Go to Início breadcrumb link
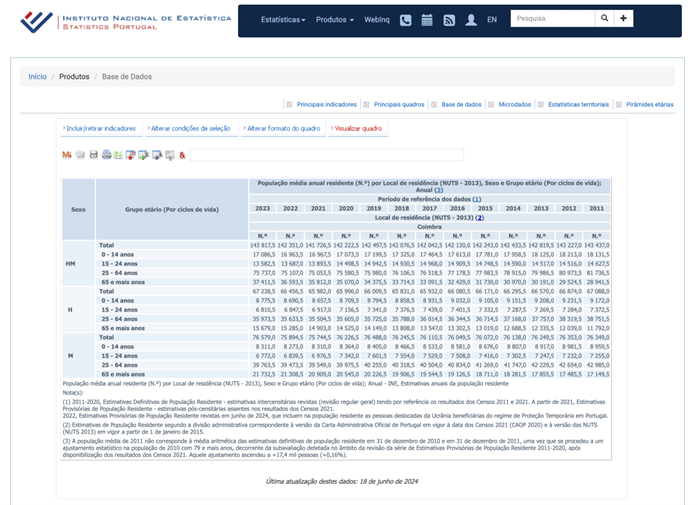 pos(37,76)
